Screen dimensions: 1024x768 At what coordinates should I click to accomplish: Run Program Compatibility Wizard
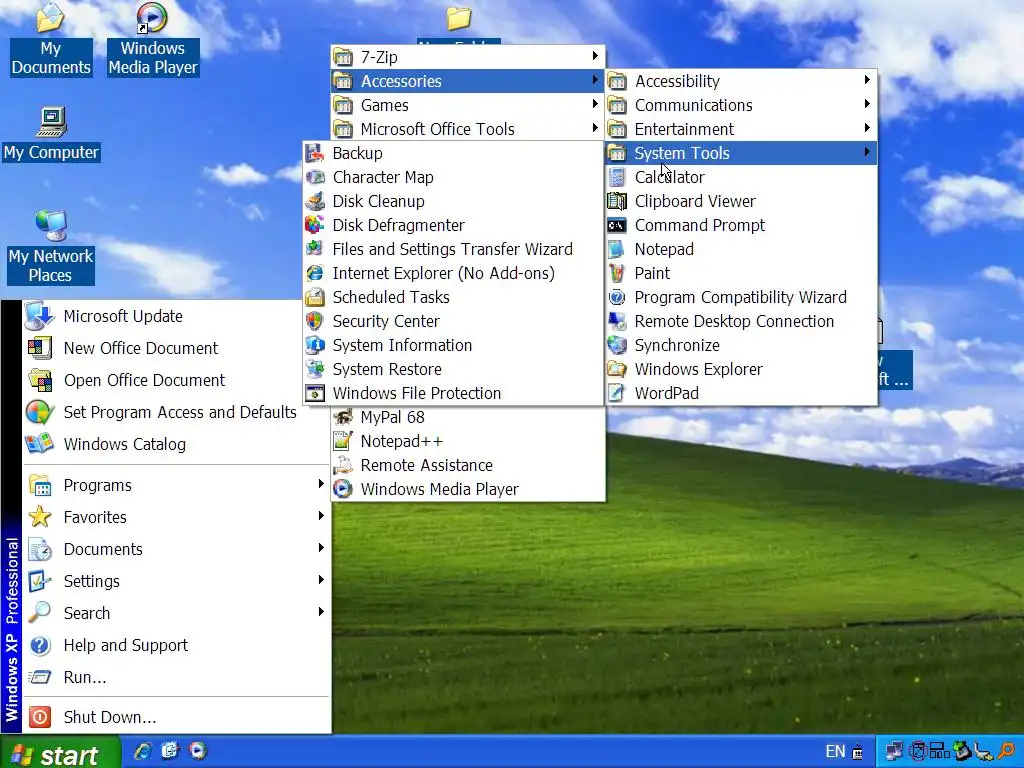741,297
